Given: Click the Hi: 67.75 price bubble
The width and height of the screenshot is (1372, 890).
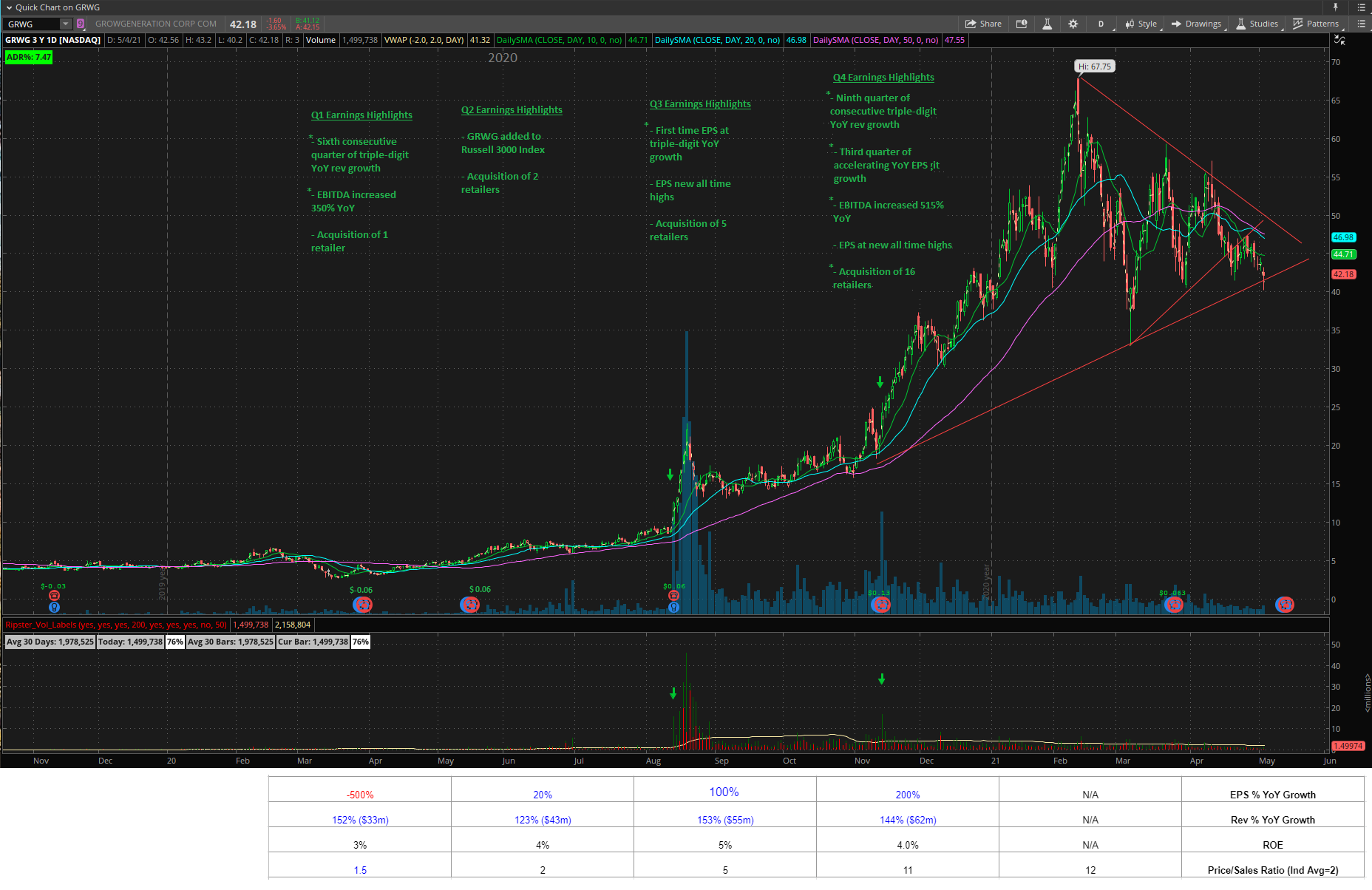Looking at the screenshot, I should pos(1094,67).
